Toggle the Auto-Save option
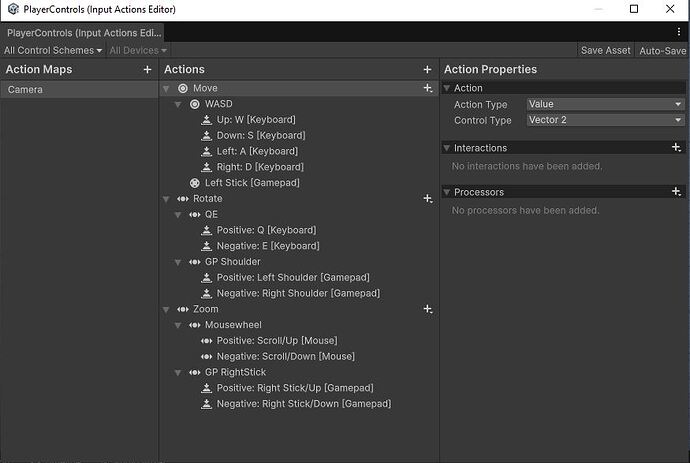The image size is (690, 463). click(662, 50)
